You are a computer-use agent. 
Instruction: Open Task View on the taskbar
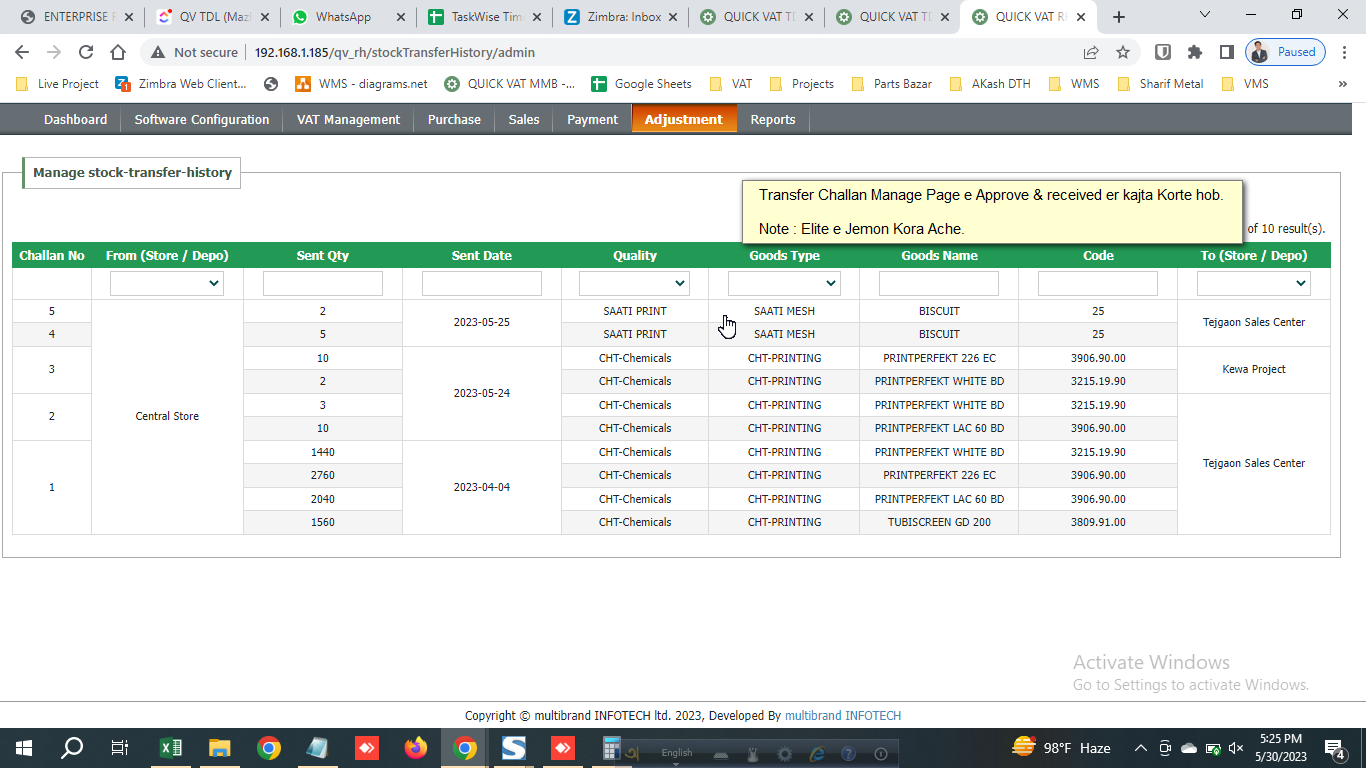tap(120, 748)
